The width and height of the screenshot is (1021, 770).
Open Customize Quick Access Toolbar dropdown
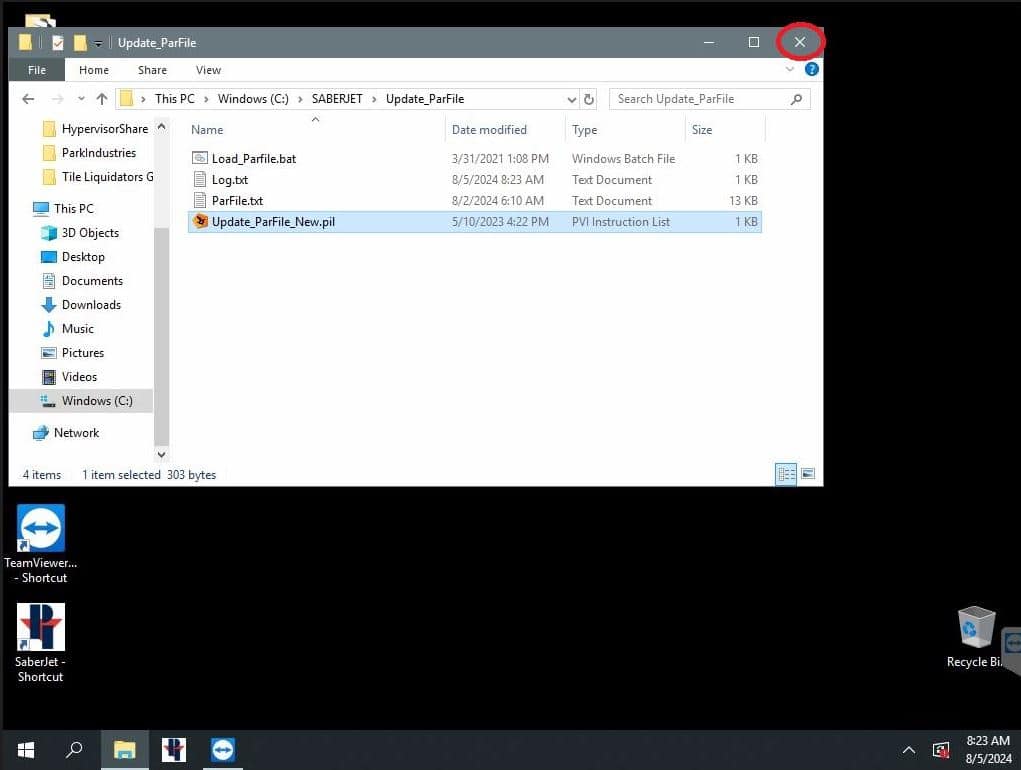[x=98, y=44]
